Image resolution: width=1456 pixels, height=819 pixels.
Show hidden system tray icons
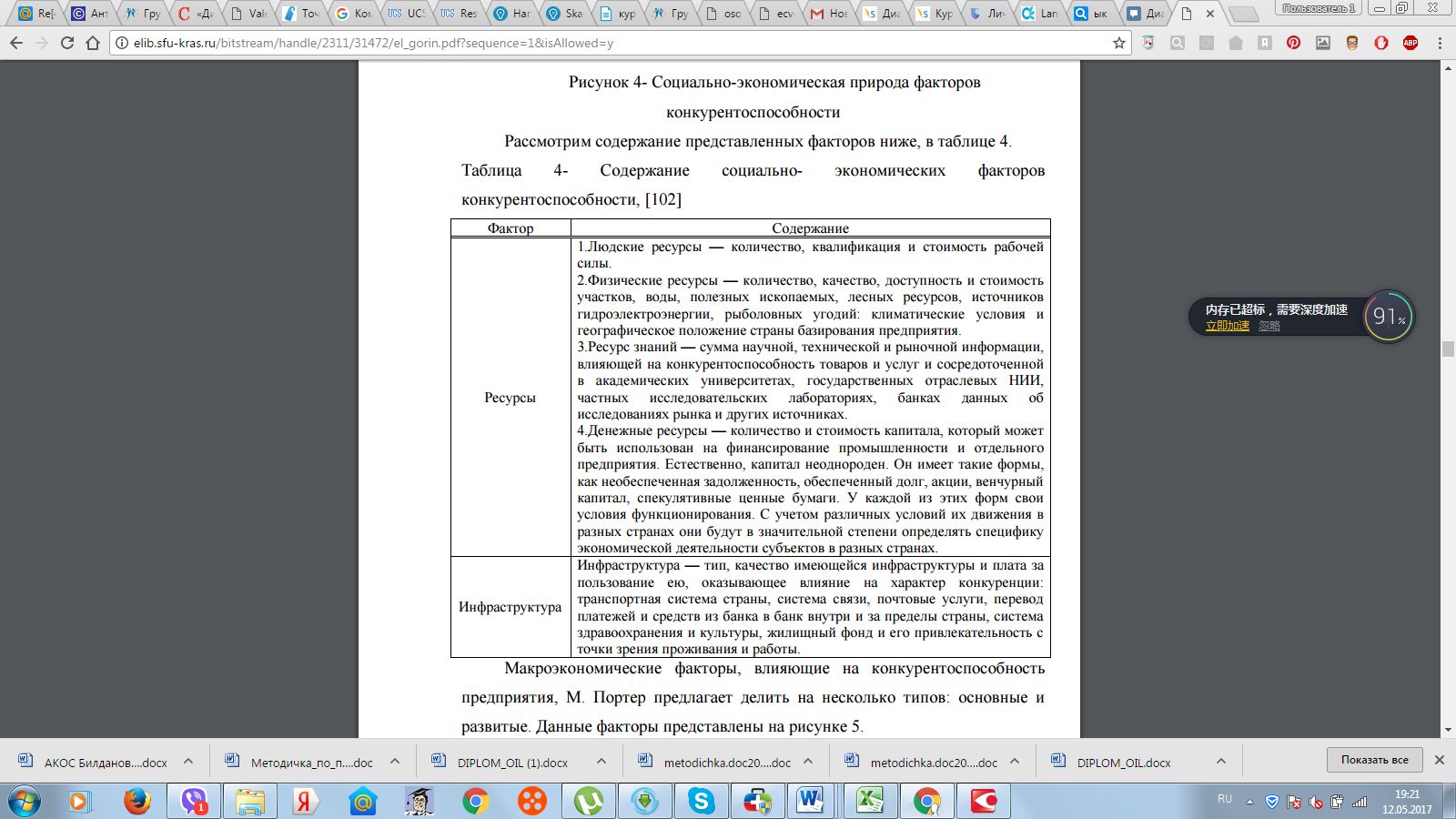(x=1249, y=802)
